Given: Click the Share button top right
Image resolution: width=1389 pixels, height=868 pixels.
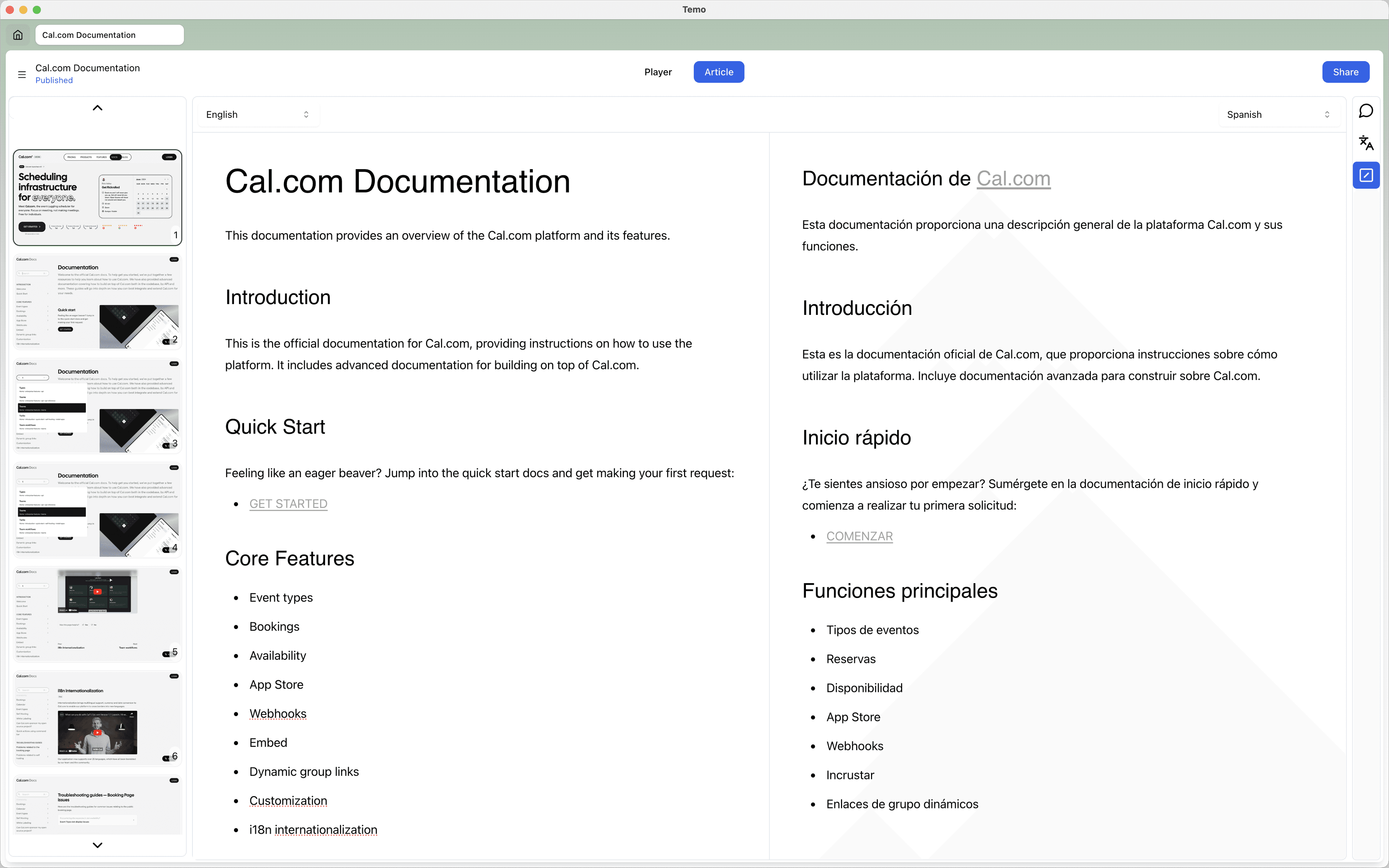Looking at the screenshot, I should coord(1345,71).
